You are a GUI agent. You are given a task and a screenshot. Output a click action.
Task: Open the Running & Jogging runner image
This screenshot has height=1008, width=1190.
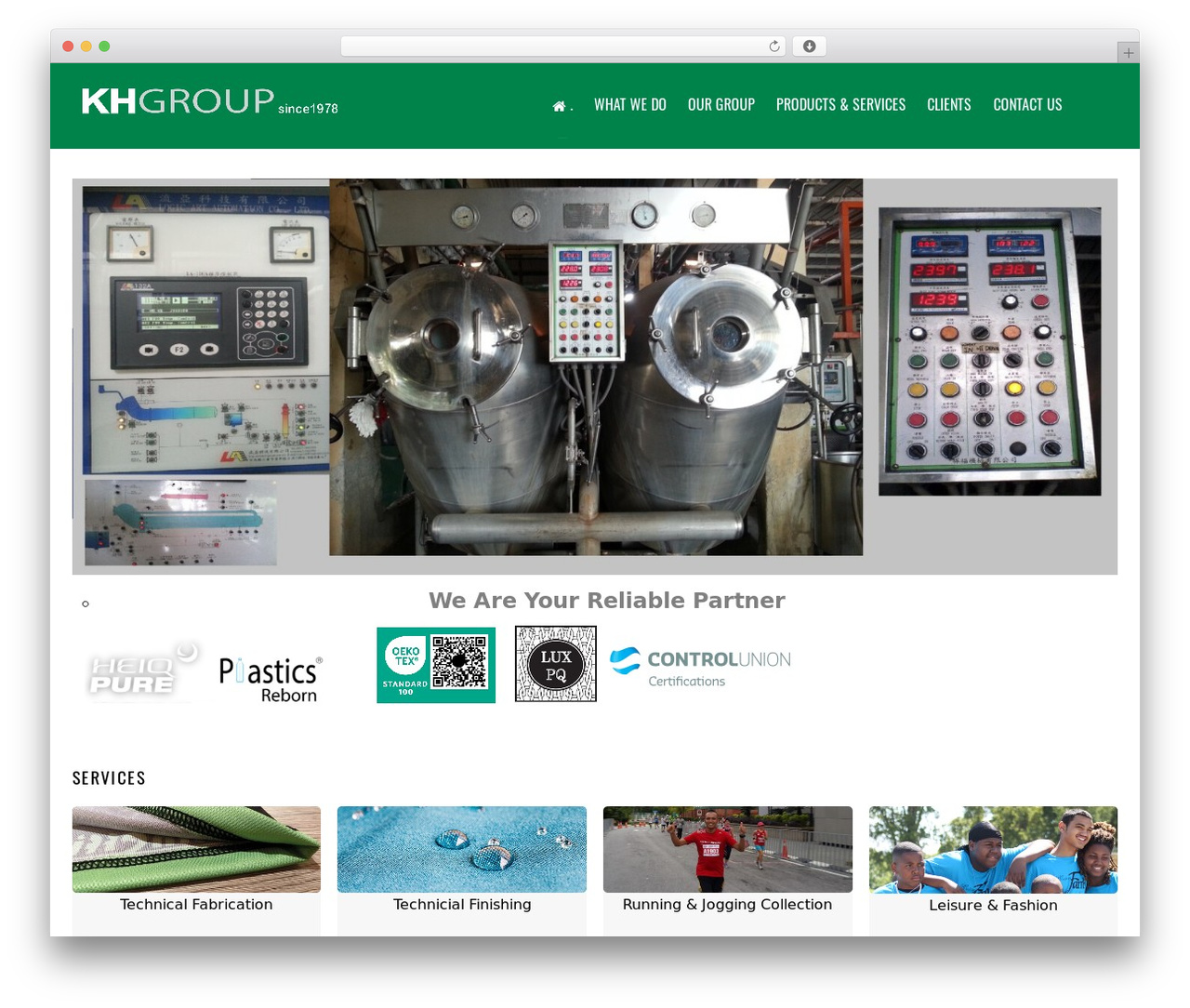[728, 849]
